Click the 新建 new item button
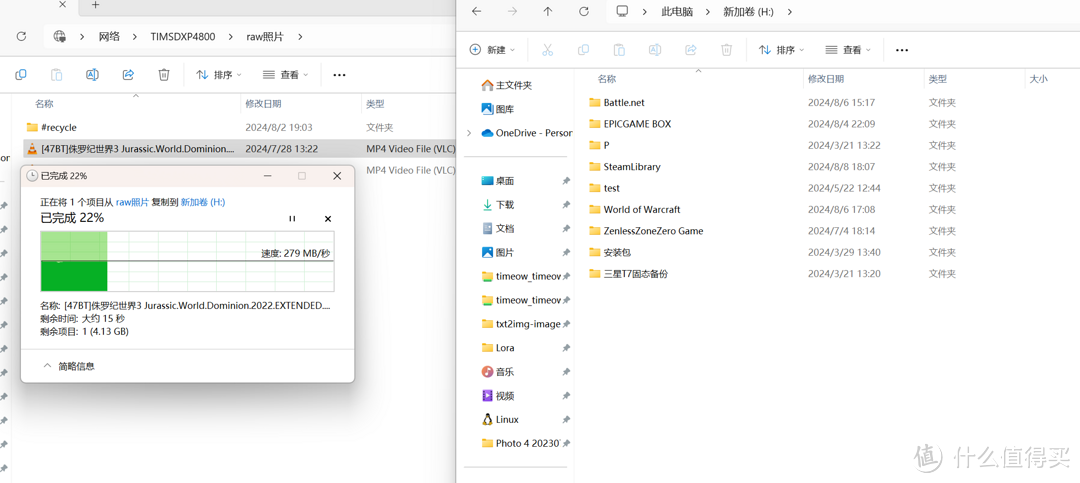 click(x=492, y=50)
